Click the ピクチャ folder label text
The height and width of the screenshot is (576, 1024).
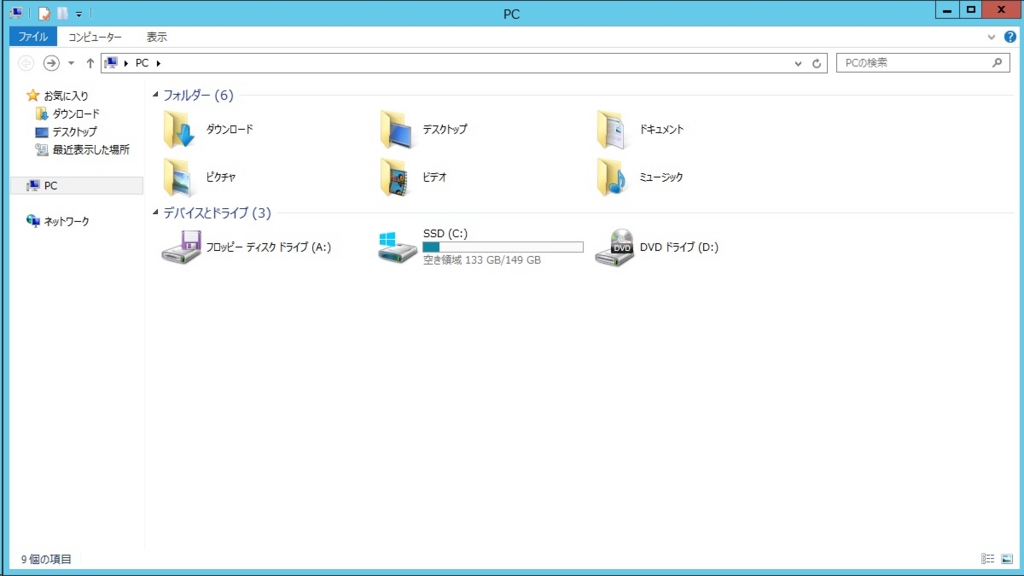221,177
